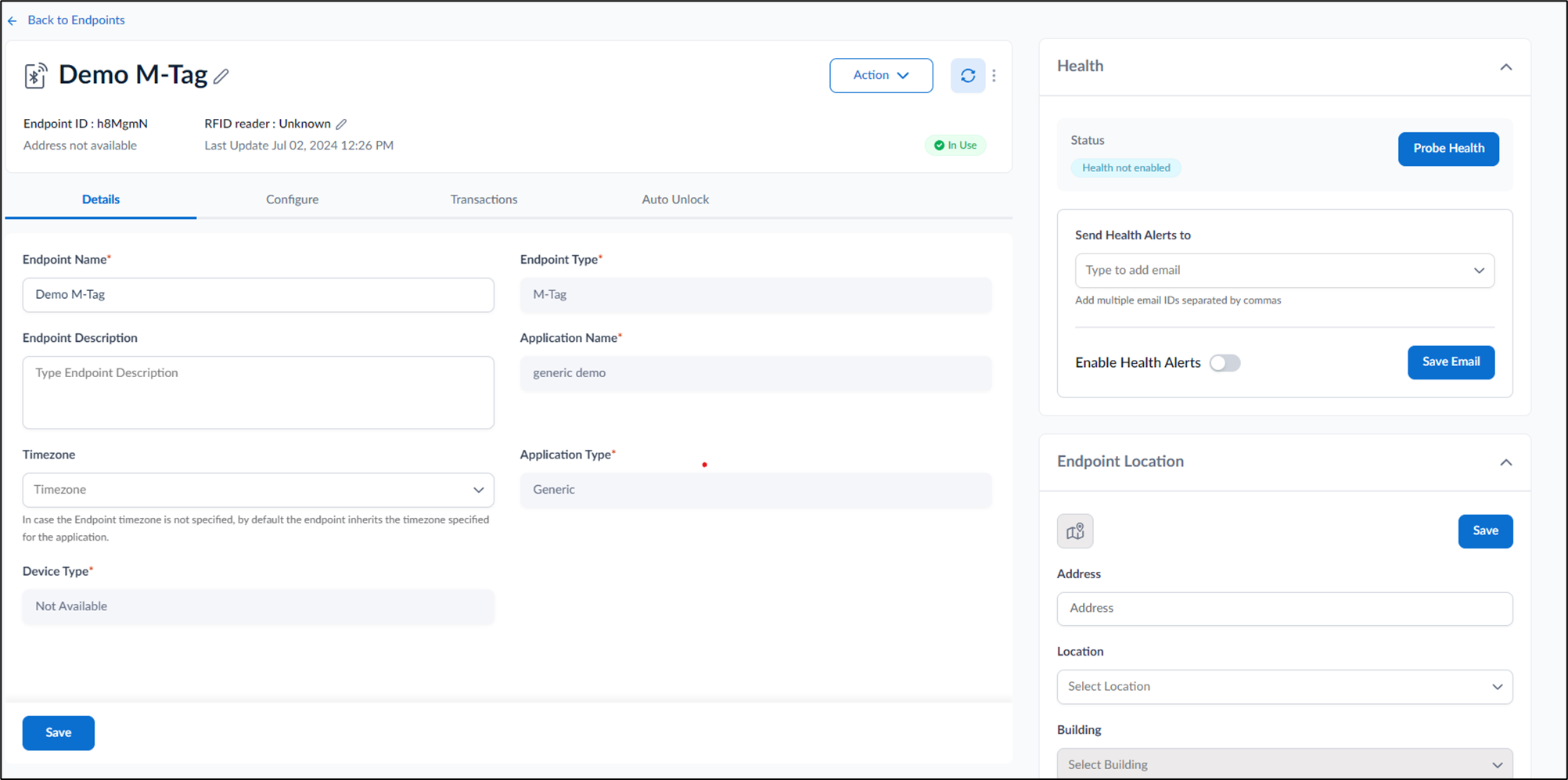Image resolution: width=1568 pixels, height=780 pixels.
Task: Click Last Update Jul 02, 2024 12:26 PM text
Action: (299, 146)
